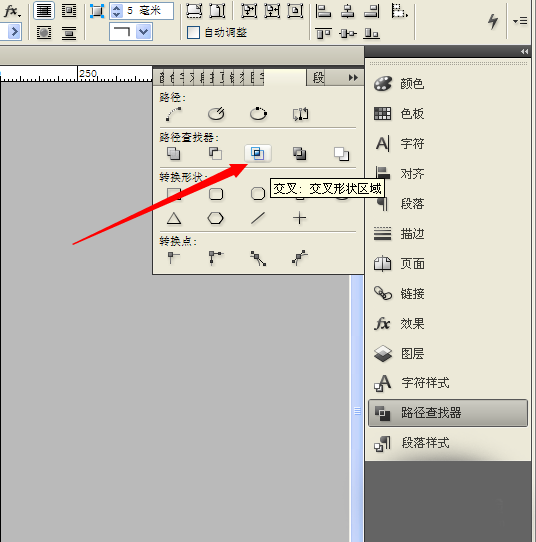Collapse the right dock panels to icons
The height and width of the screenshot is (542, 536).
coord(524,52)
